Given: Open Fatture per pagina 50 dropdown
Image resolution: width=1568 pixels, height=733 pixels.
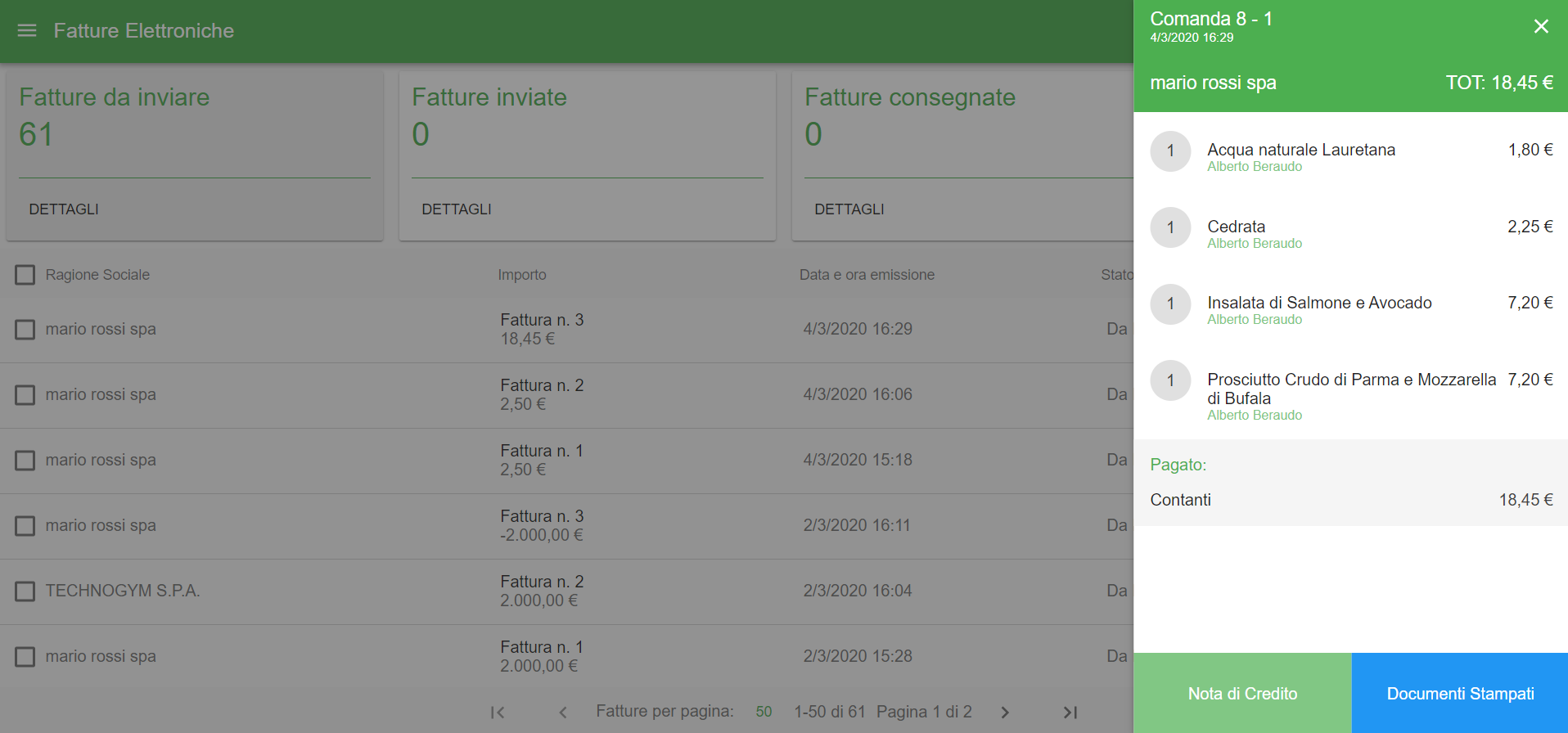Looking at the screenshot, I should [764, 712].
